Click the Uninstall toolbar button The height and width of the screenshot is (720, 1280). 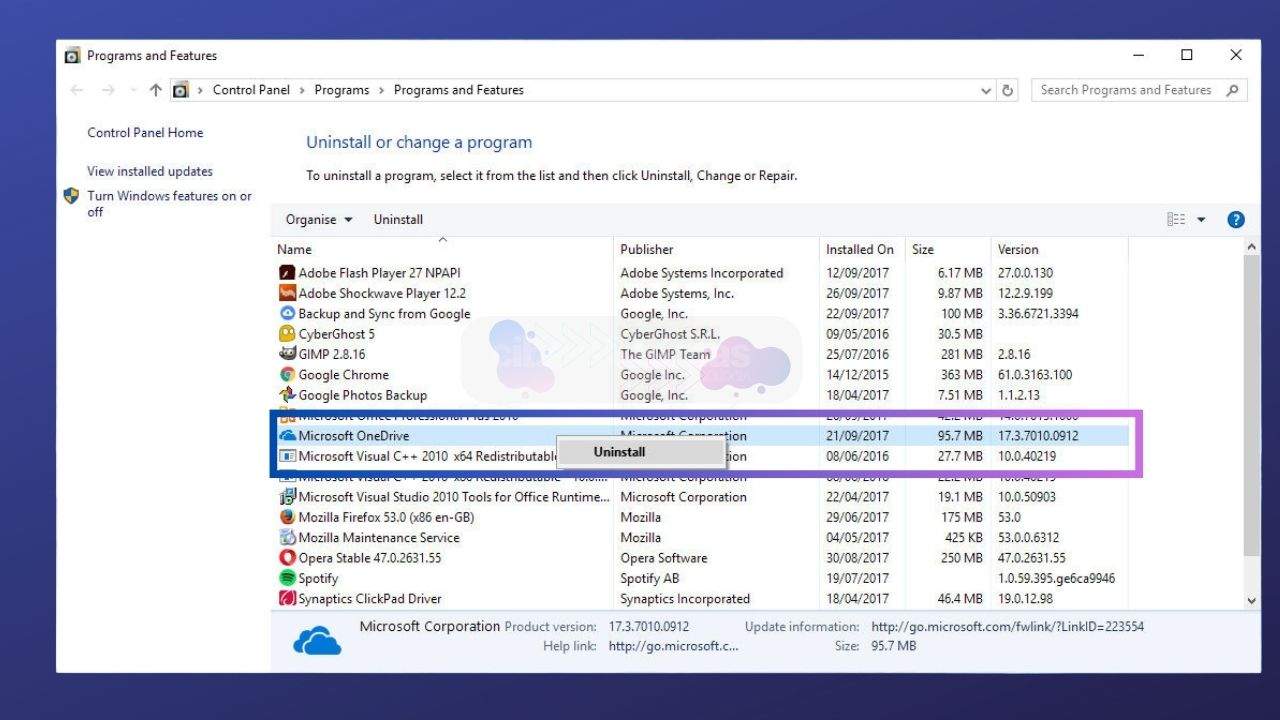click(x=398, y=220)
